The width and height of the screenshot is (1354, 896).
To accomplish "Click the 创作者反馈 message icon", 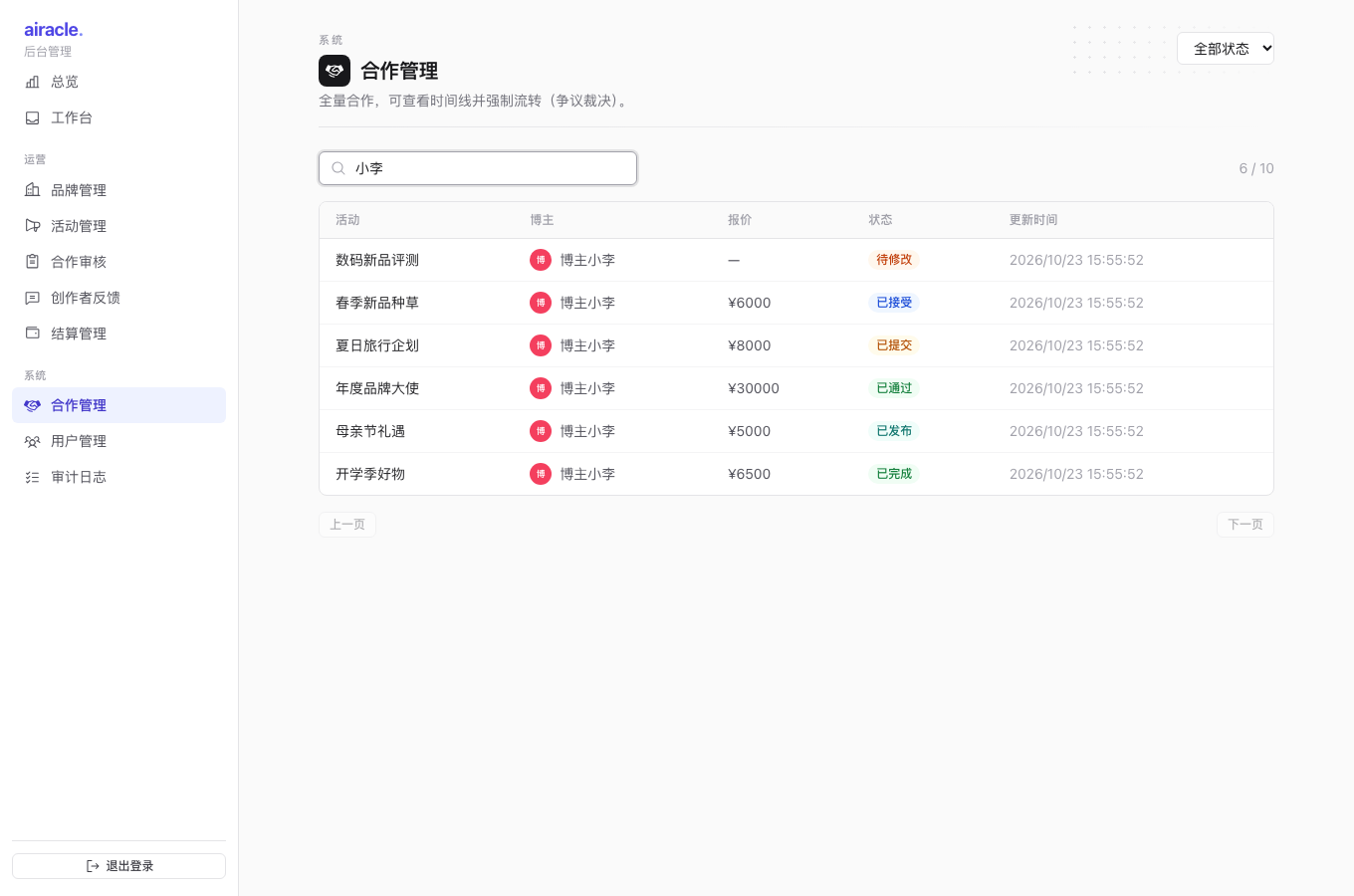I will click(32, 298).
